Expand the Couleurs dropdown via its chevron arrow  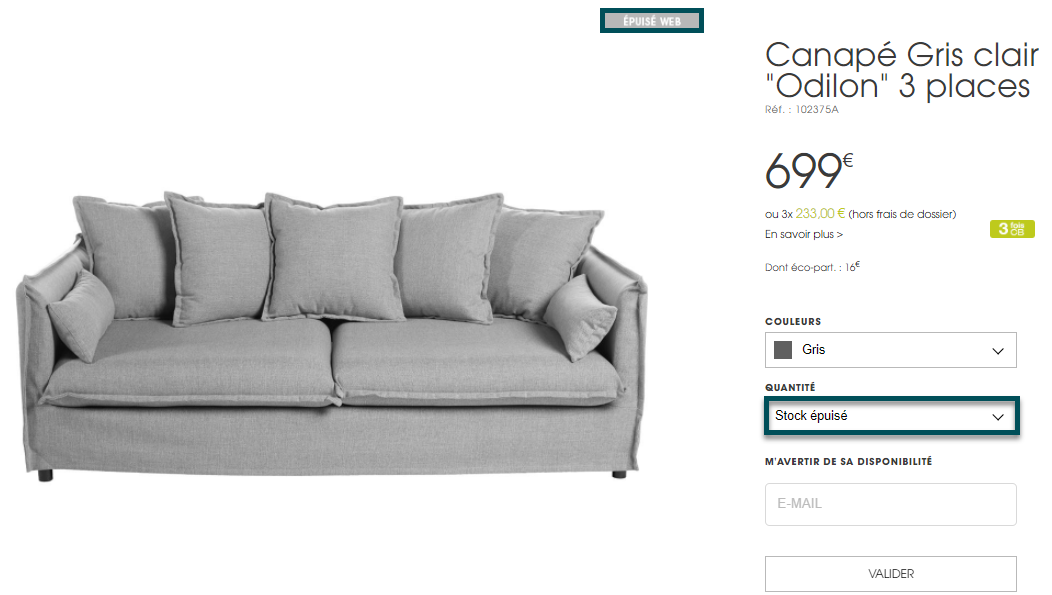click(998, 351)
